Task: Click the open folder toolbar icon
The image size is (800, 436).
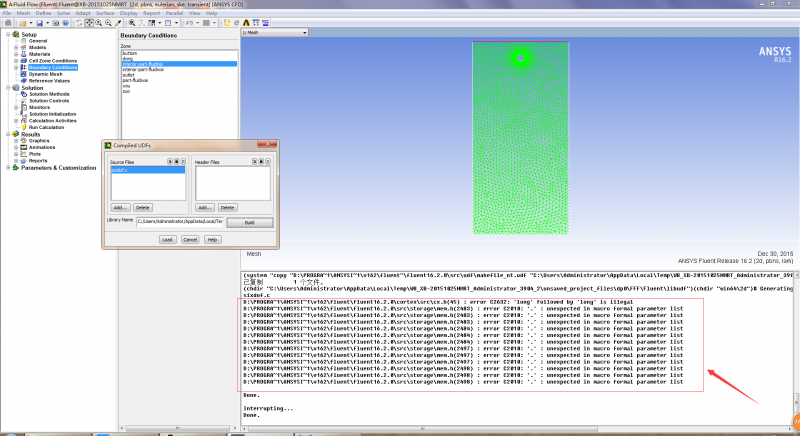Action: (21, 21)
